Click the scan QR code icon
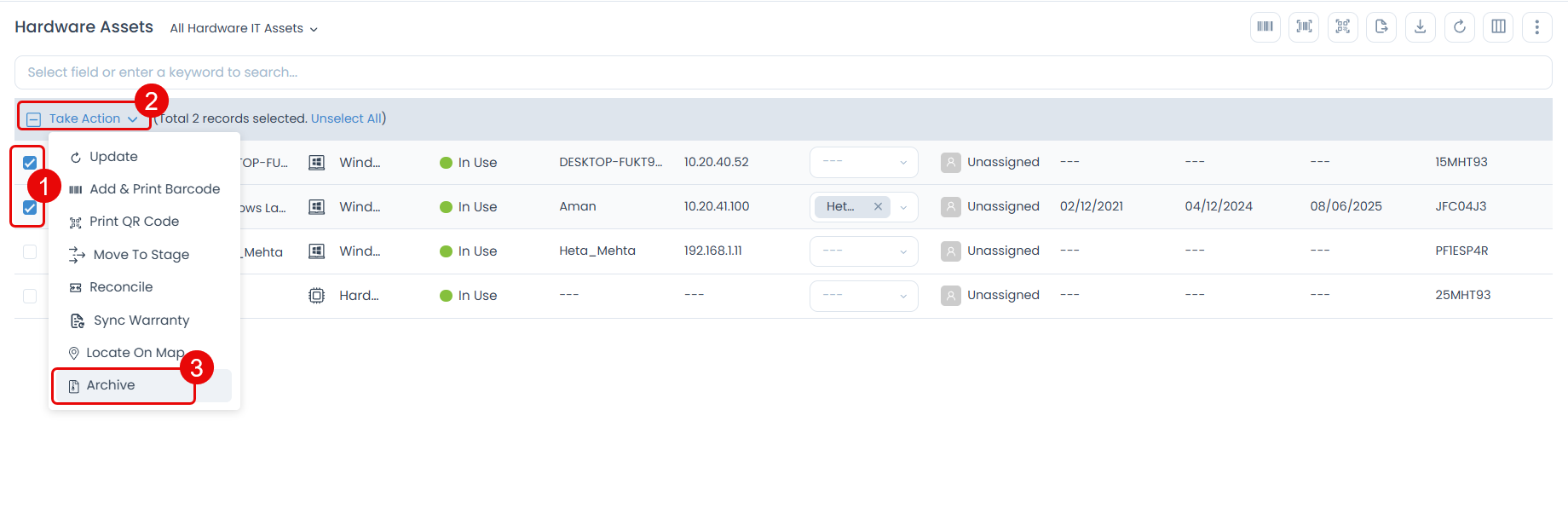This screenshot has width=1568, height=525. pyautogui.click(x=1343, y=27)
